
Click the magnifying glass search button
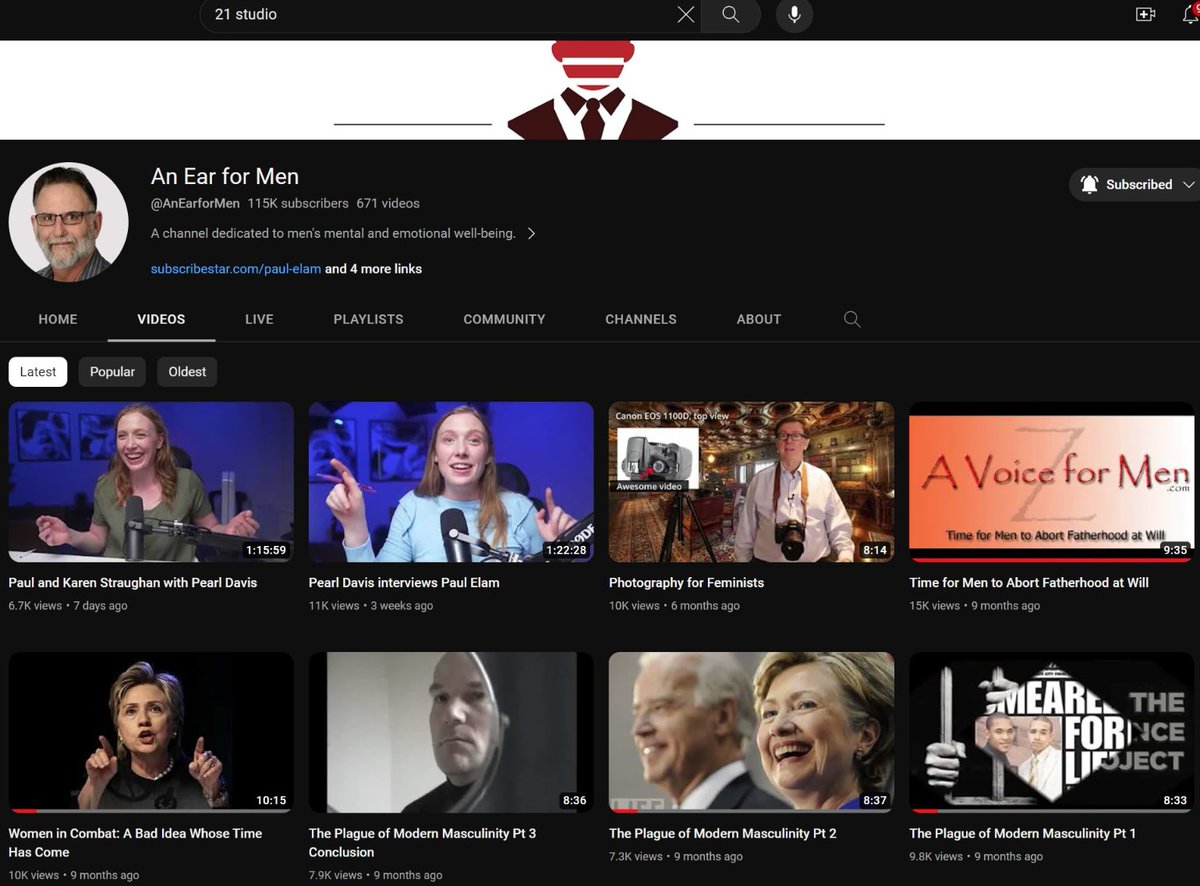click(731, 14)
